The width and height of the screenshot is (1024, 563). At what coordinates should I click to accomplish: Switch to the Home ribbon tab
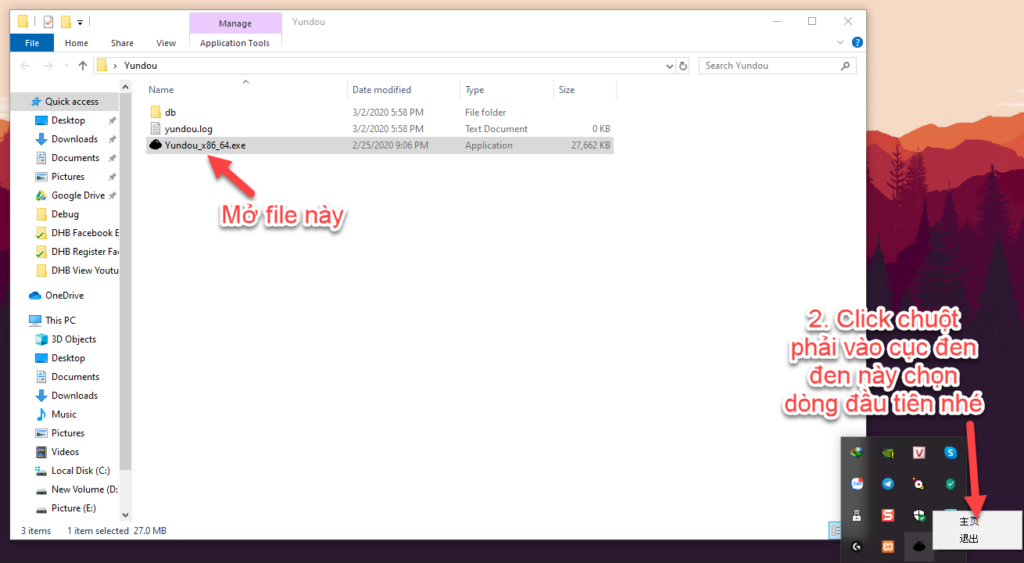(76, 42)
